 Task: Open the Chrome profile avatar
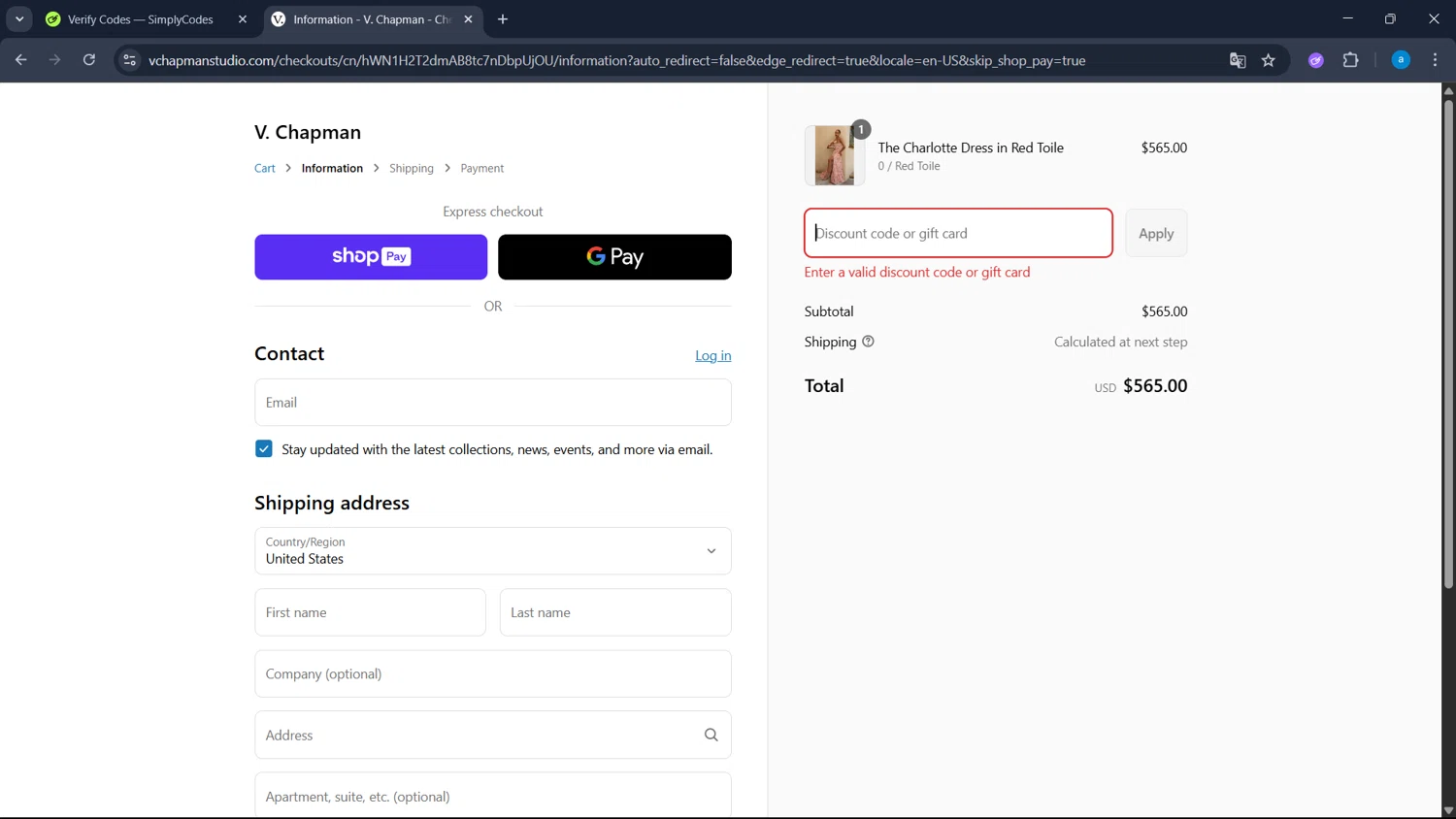[x=1401, y=60]
